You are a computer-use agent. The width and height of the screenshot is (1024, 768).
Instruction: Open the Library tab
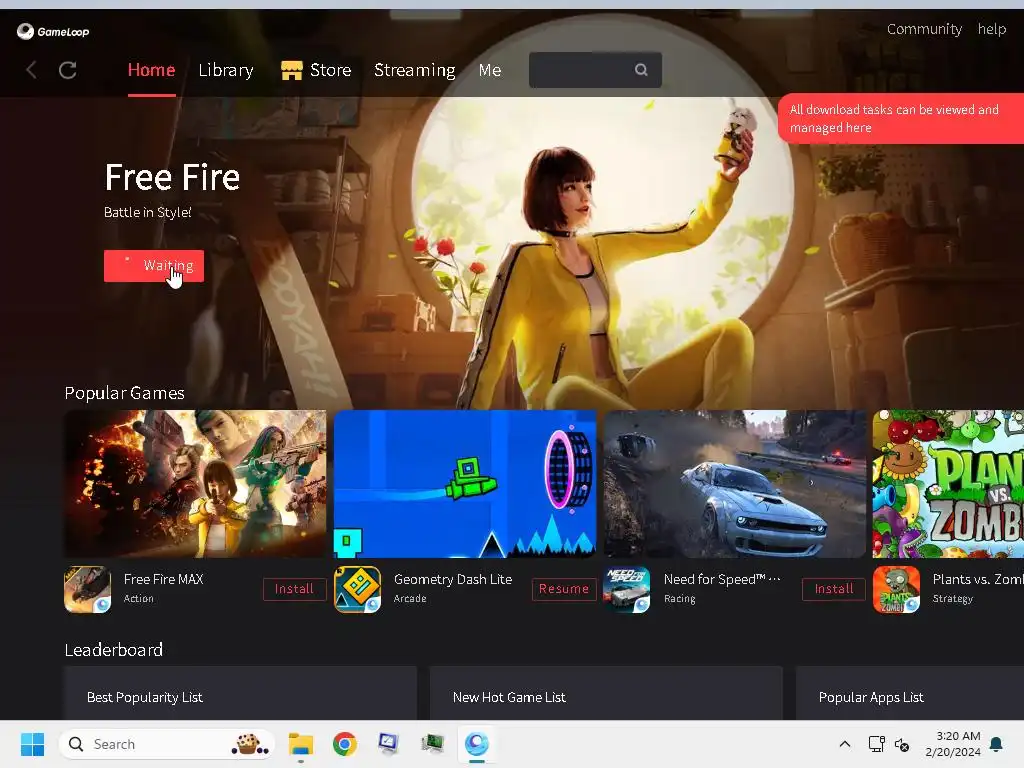(x=226, y=70)
